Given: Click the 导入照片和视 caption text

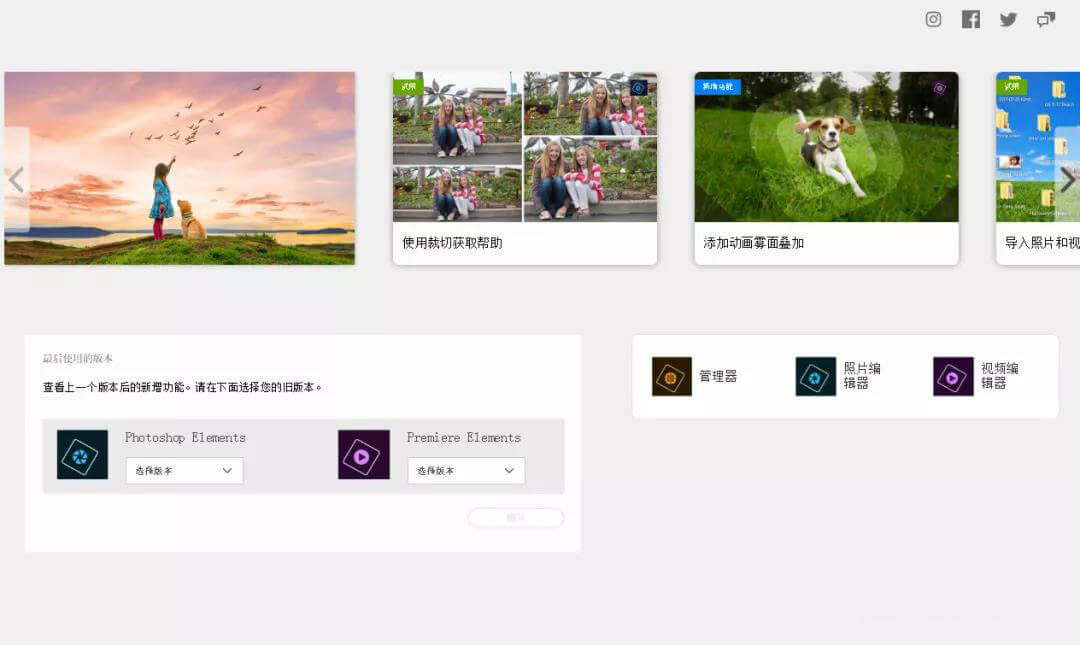Looking at the screenshot, I should click(1042, 243).
